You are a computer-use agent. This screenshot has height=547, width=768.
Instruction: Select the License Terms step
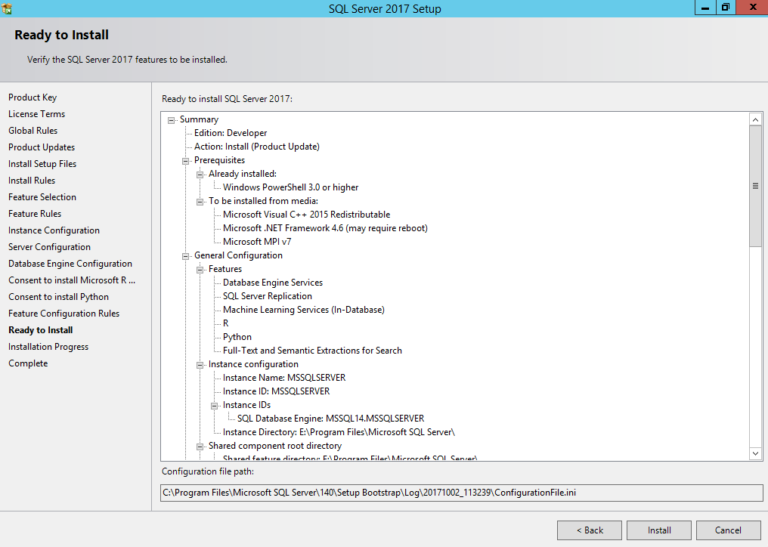[36, 114]
